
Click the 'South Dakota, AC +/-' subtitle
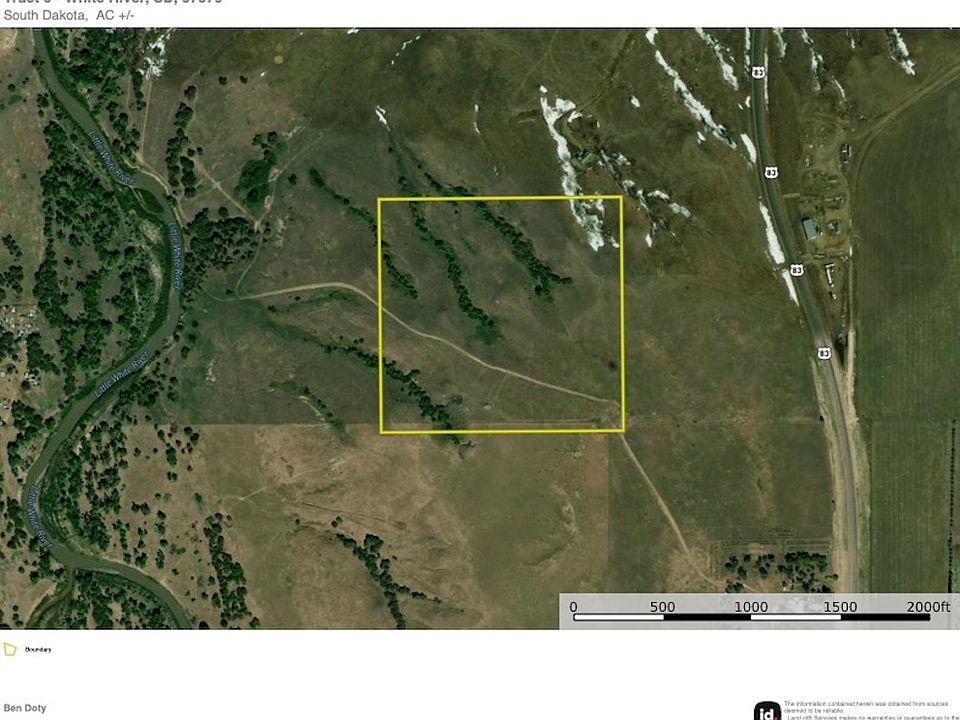(x=69, y=15)
